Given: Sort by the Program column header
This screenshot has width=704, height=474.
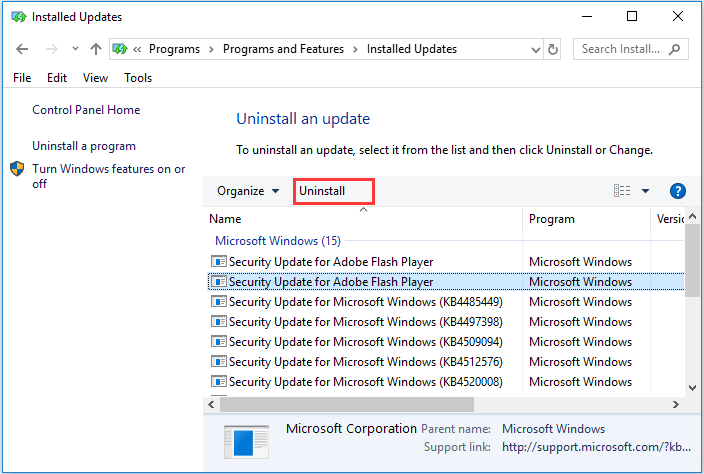Looking at the screenshot, I should (x=586, y=219).
